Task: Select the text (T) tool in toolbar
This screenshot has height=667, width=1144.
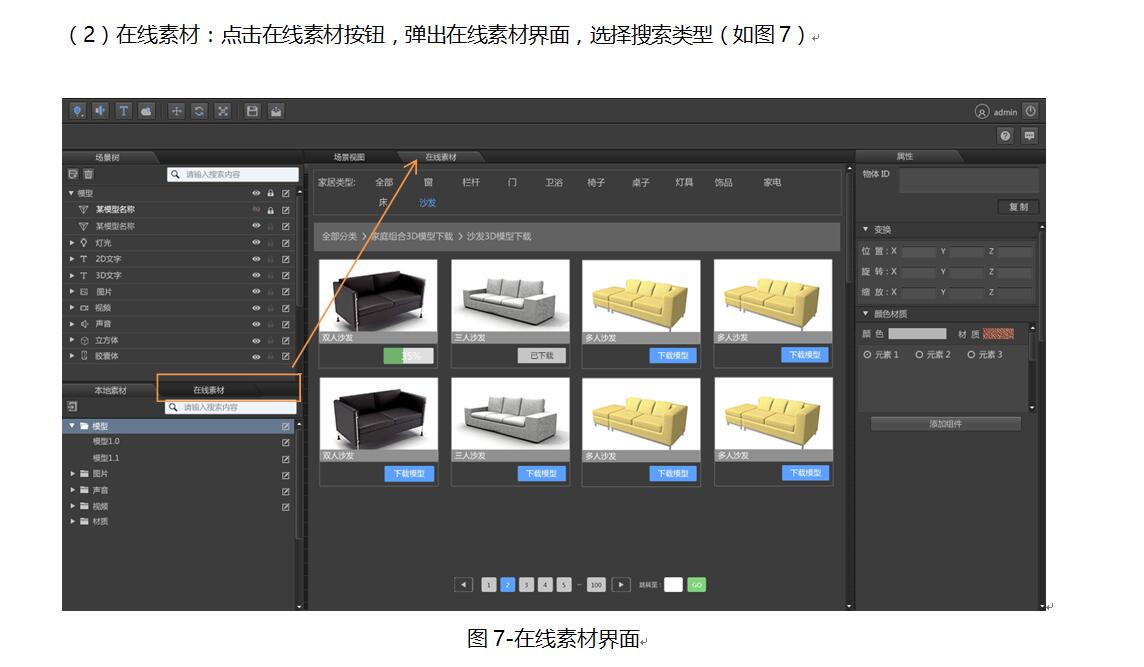Action: pyautogui.click(x=123, y=111)
